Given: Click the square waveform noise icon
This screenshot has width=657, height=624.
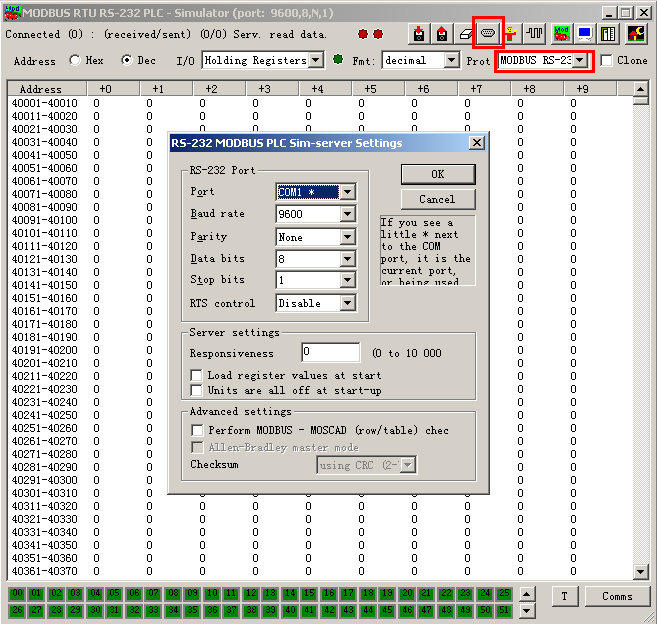Looking at the screenshot, I should [534, 34].
